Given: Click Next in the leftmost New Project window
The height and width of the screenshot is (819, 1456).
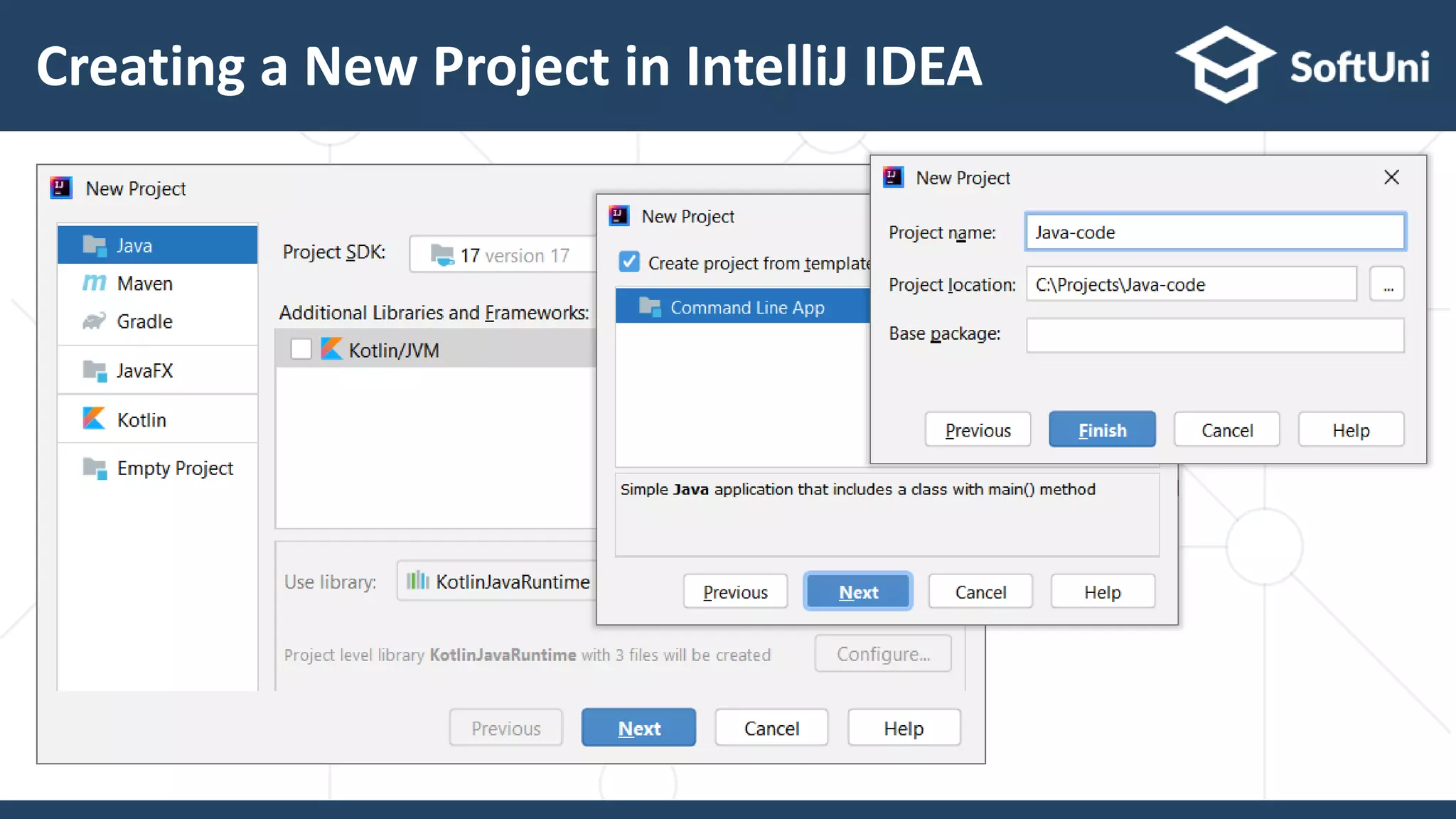Looking at the screenshot, I should click(638, 727).
